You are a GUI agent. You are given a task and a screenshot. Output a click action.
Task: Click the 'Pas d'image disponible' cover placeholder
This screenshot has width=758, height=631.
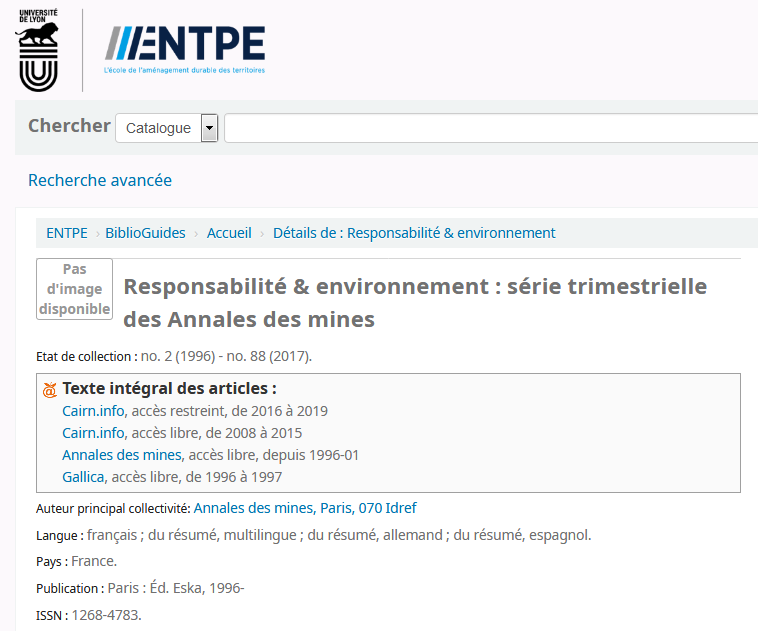(74, 289)
